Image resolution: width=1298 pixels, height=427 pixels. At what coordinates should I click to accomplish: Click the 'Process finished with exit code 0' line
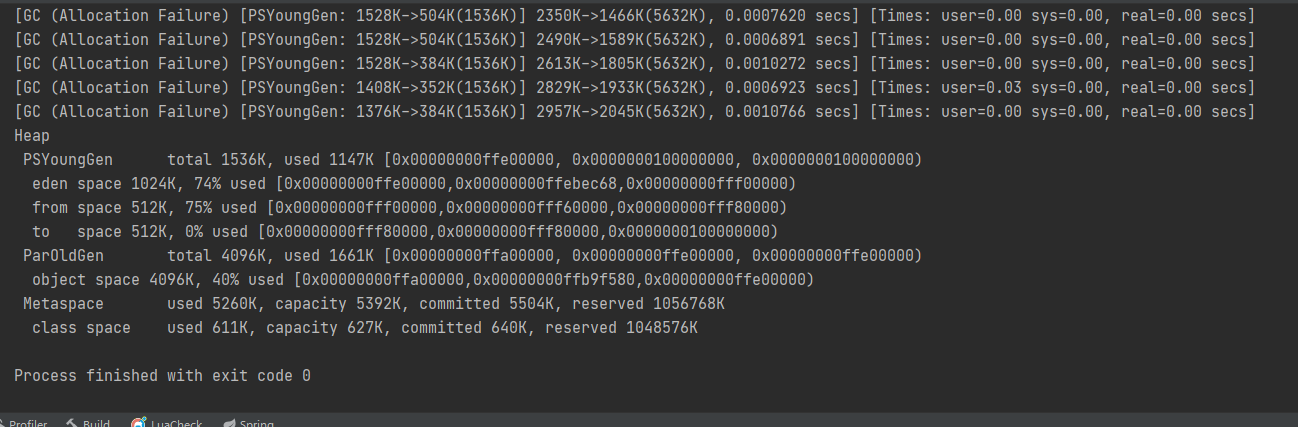tap(162, 376)
